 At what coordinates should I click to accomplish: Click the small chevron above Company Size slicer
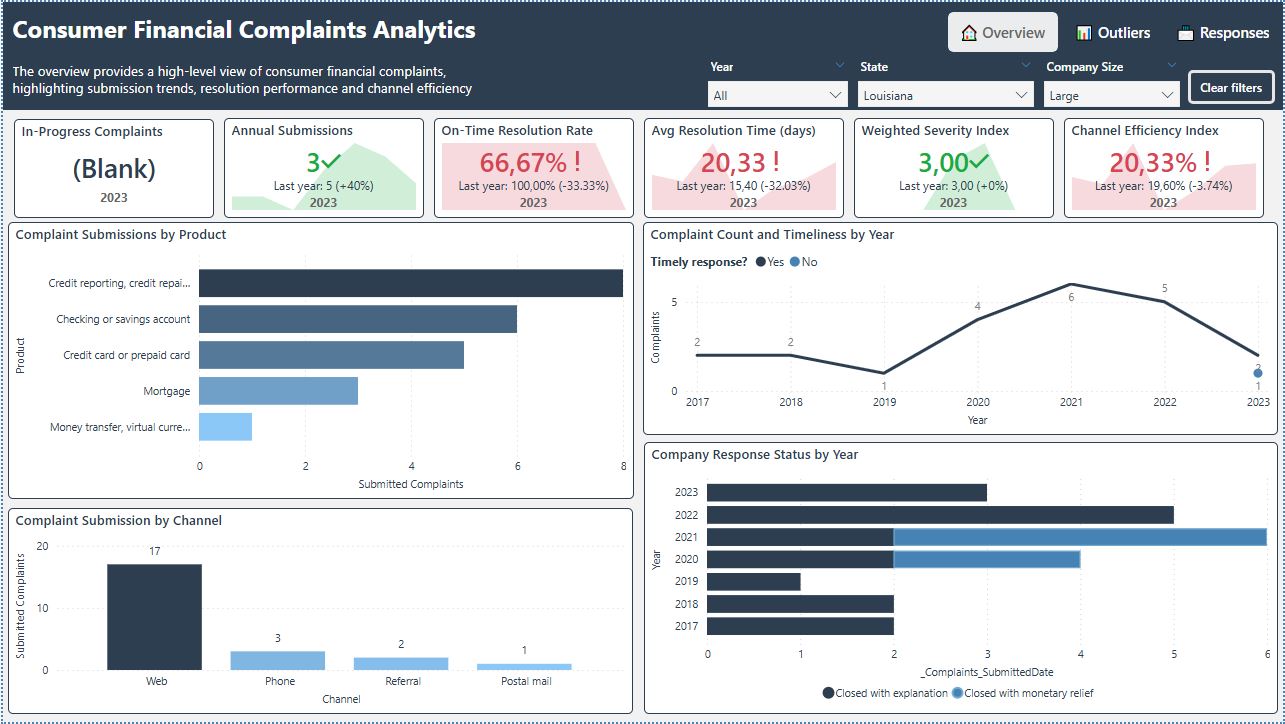pos(1172,66)
